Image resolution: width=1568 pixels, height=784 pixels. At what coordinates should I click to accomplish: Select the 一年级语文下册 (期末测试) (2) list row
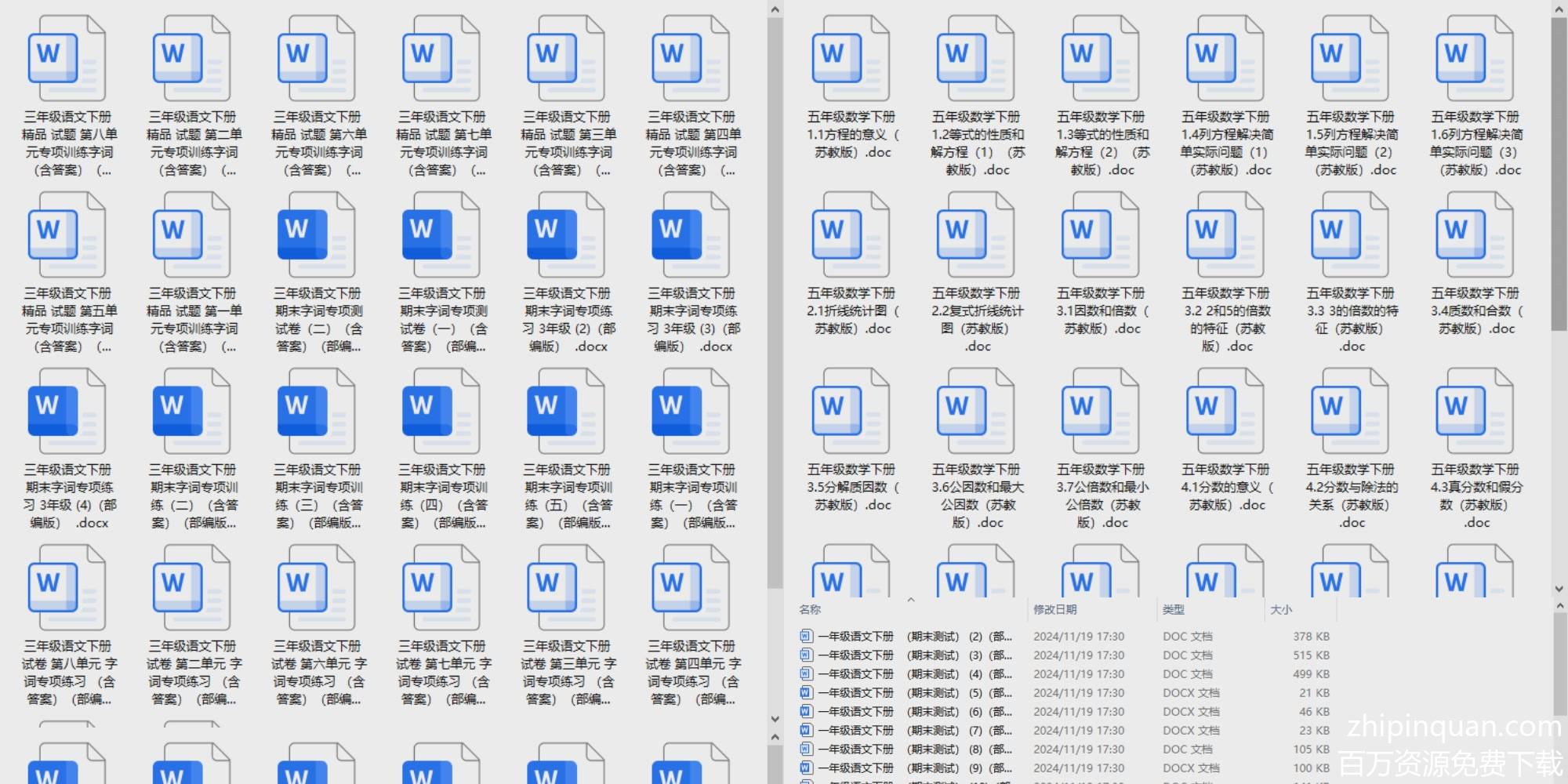902,637
